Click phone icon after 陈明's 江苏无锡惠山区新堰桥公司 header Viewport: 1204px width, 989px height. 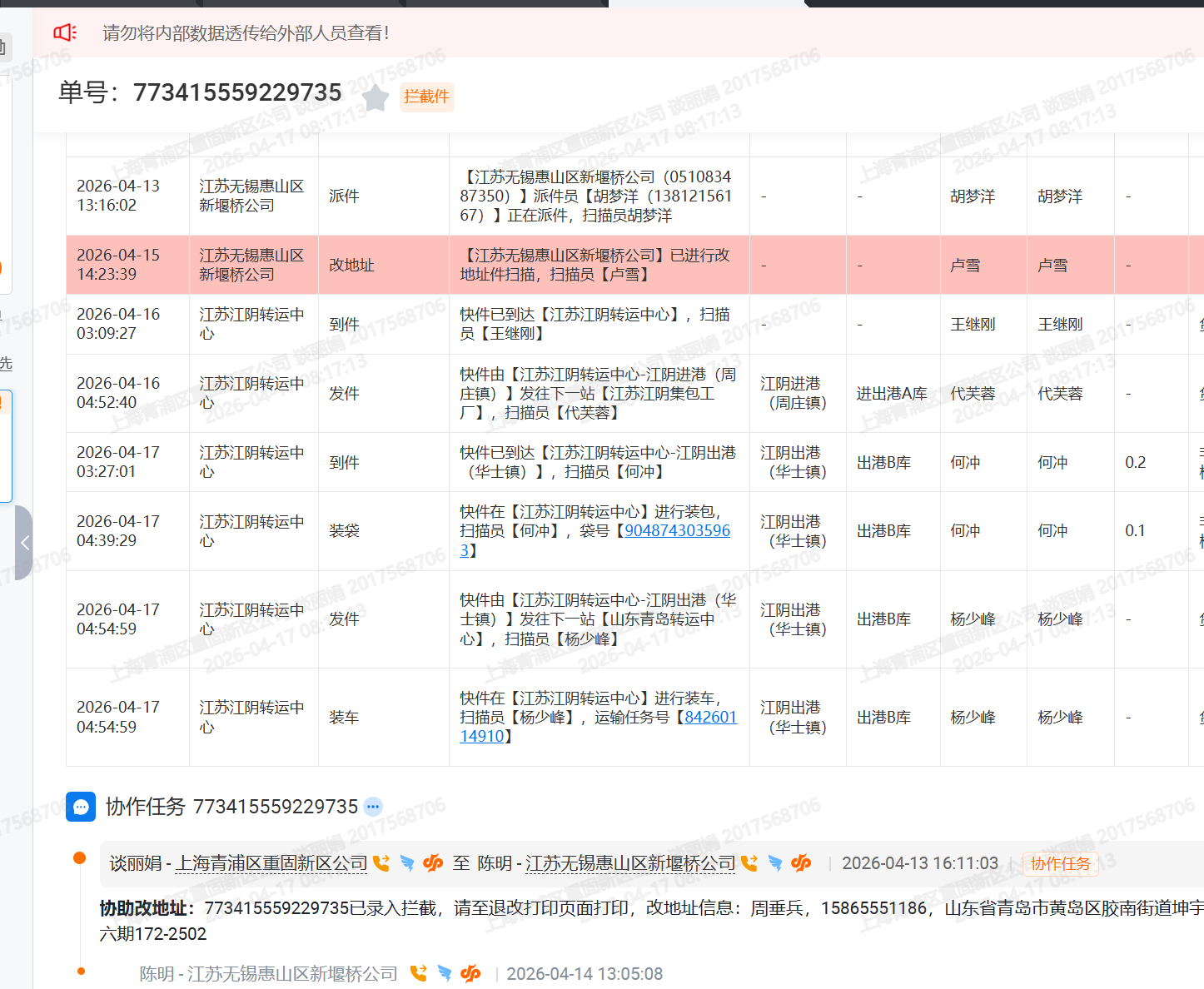click(749, 863)
